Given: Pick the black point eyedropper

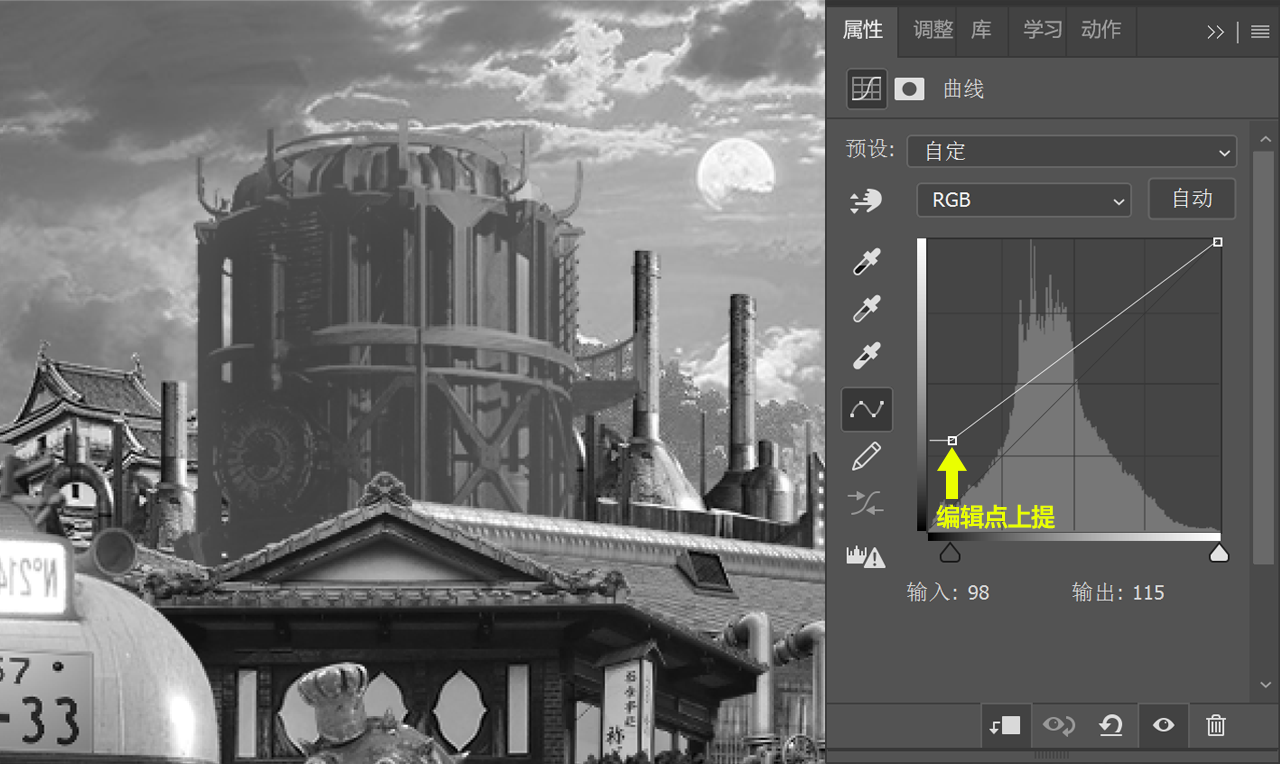Looking at the screenshot, I should 866,262.
